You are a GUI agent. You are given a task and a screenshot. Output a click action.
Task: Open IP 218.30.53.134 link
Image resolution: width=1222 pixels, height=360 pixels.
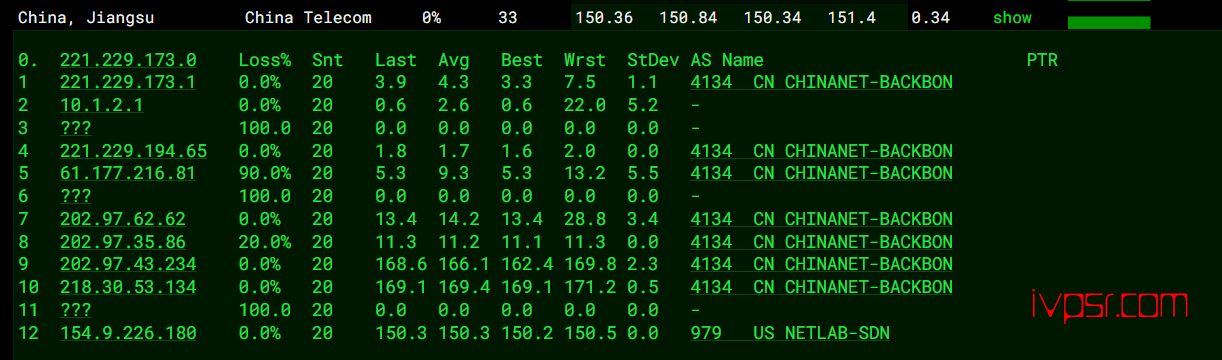pyautogui.click(x=128, y=288)
